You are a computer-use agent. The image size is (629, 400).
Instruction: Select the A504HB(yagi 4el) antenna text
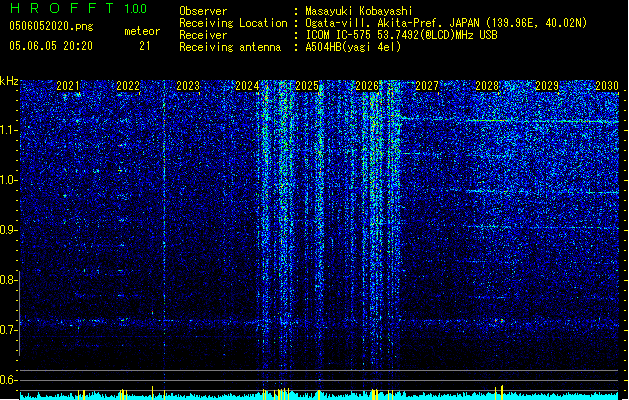click(x=353, y=47)
